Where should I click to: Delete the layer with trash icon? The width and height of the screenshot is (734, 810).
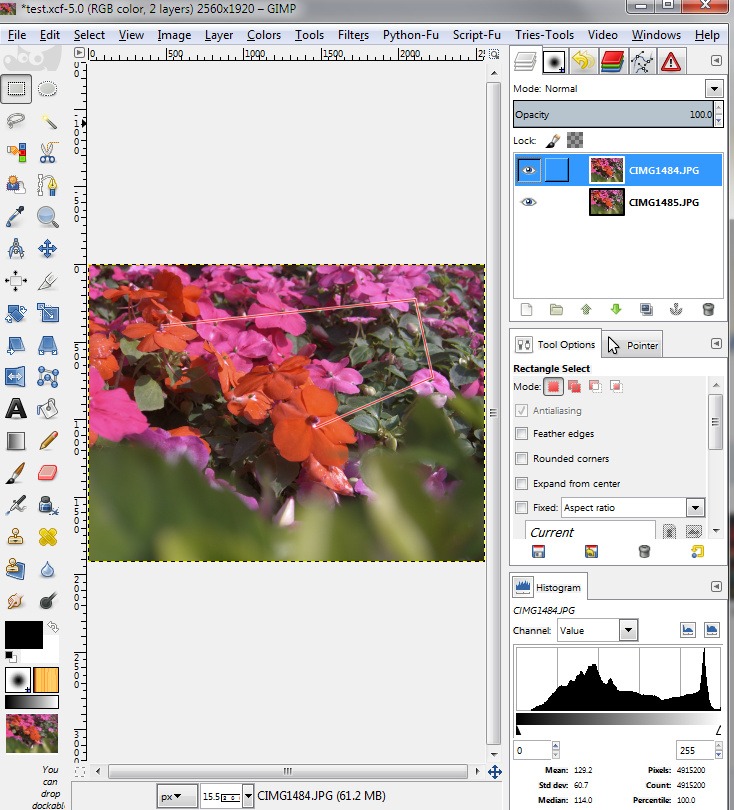[708, 309]
